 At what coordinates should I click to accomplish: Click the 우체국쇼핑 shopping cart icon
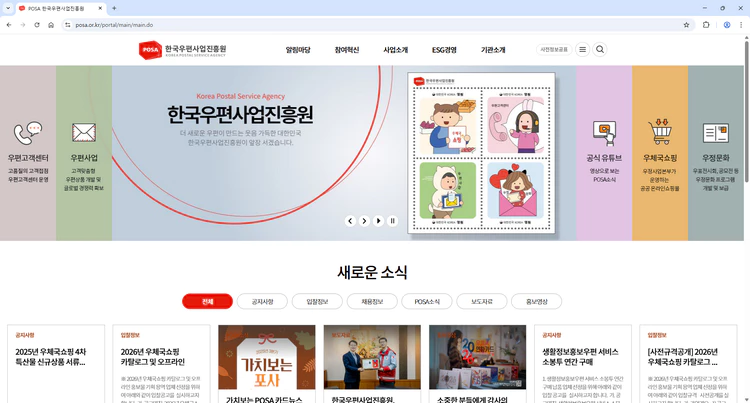click(x=659, y=132)
